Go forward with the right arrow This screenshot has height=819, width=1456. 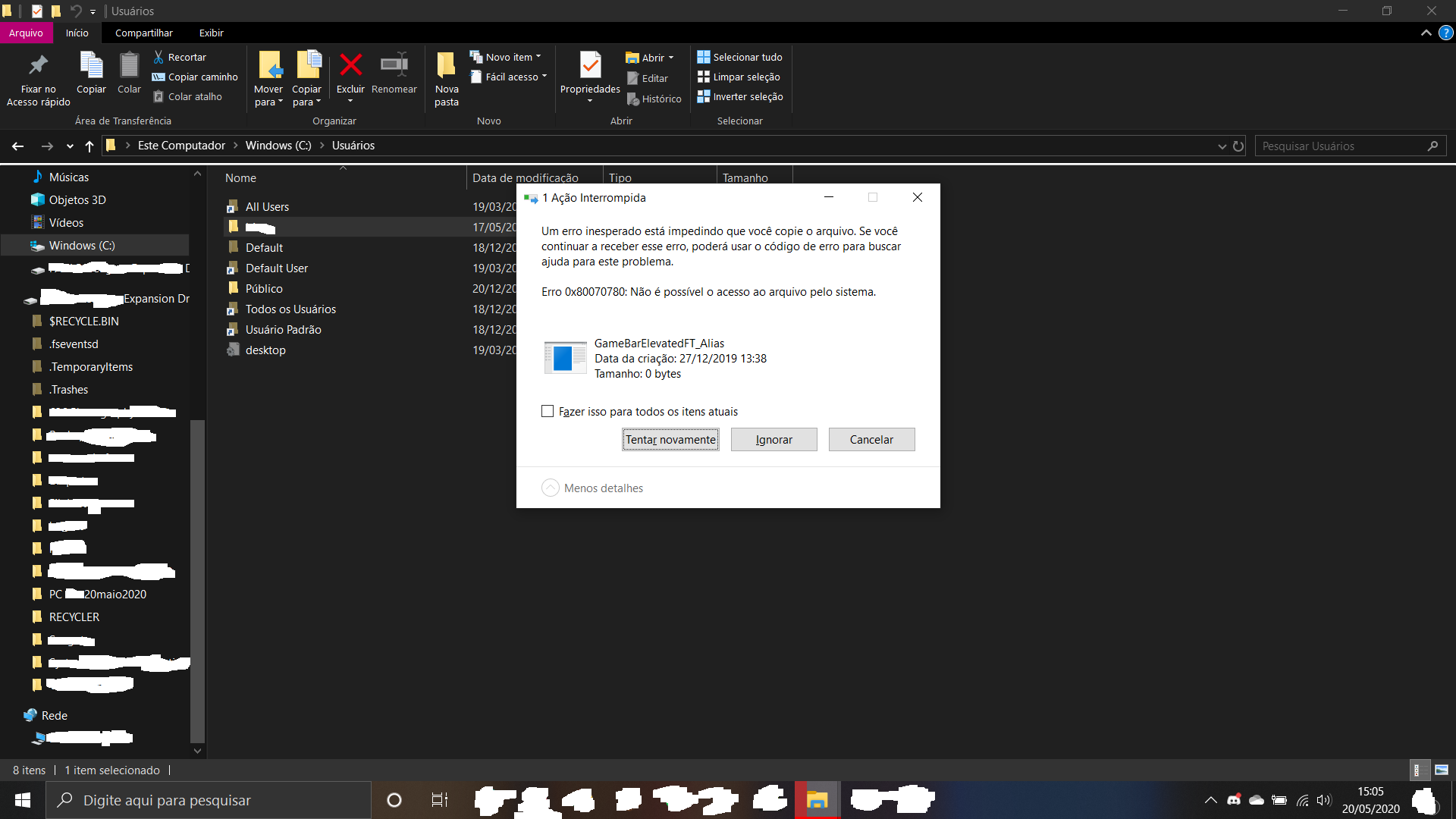click(x=47, y=146)
